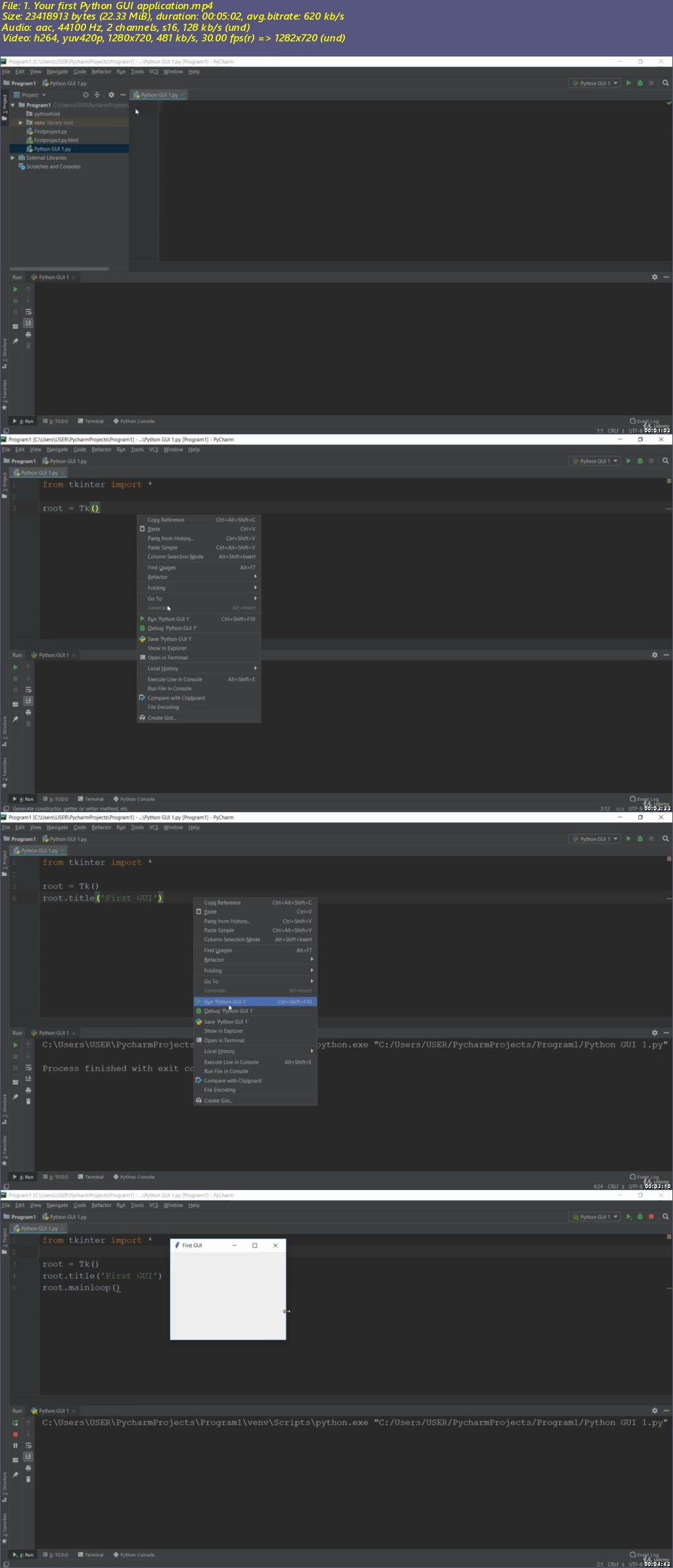The height and width of the screenshot is (1568, 673).
Task: Click the feather icon in the First GUI title bar
Action: (x=177, y=1245)
